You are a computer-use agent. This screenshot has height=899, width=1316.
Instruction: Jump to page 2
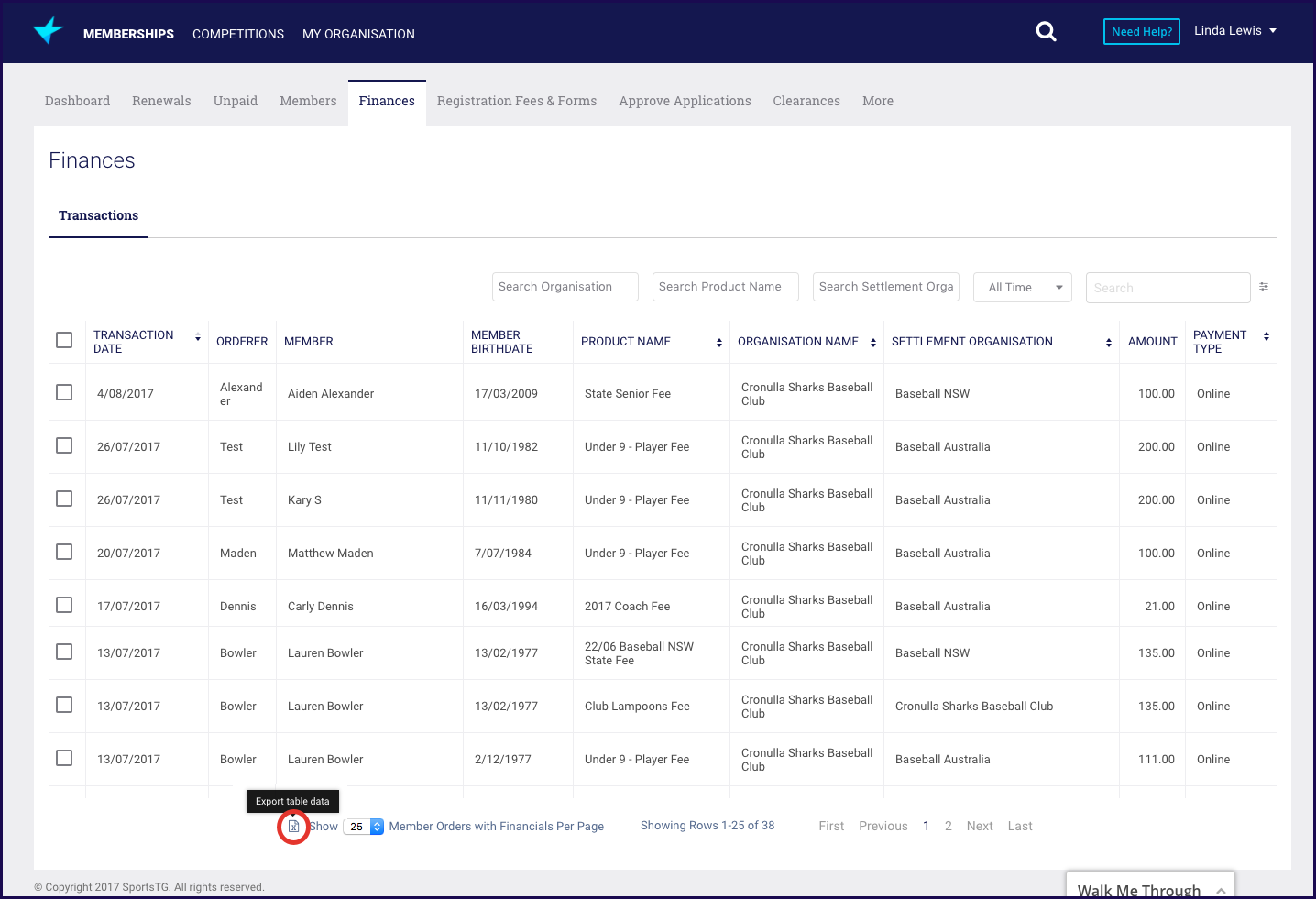tap(949, 826)
